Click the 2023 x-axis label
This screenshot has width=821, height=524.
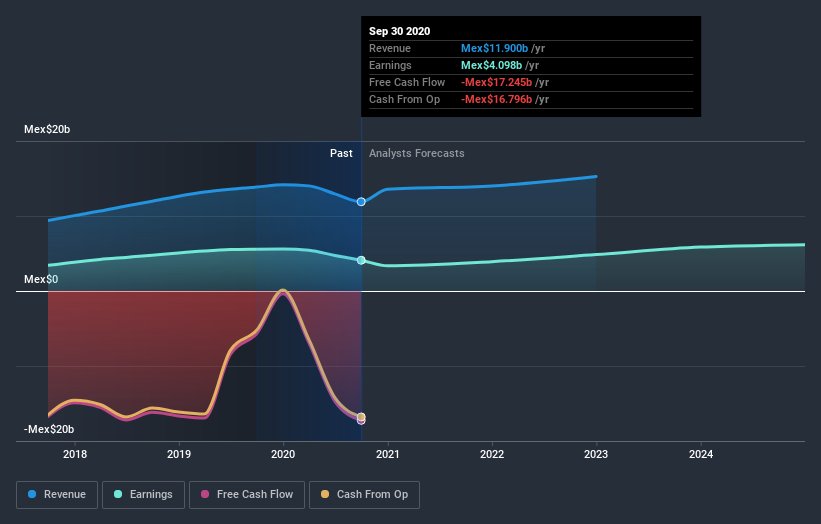(596, 454)
